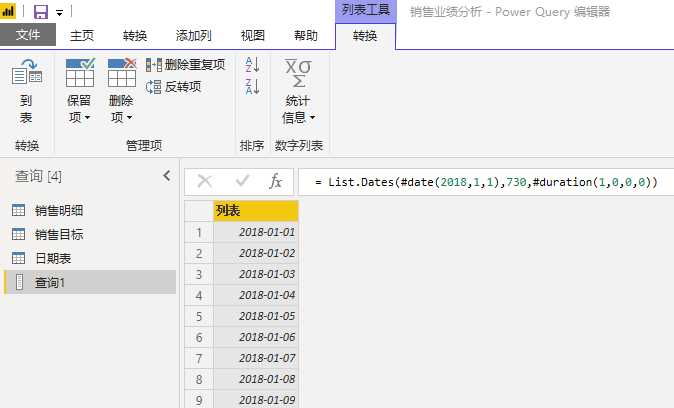Switch to the View (视图) tab
This screenshot has height=408, width=674.
click(252, 36)
